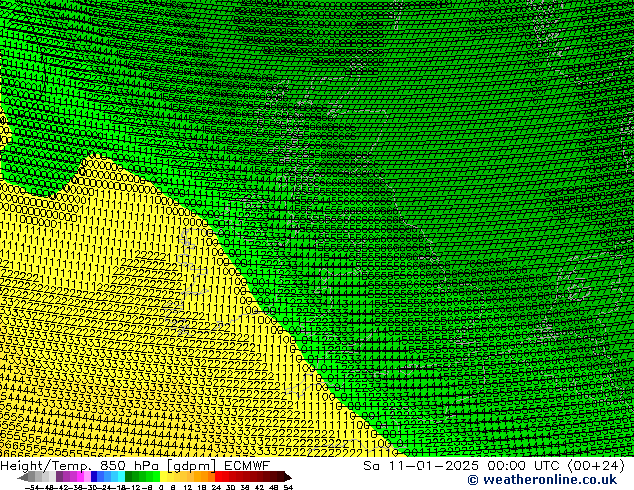Click the grey left arrow end of the color scale

[x=22, y=477]
